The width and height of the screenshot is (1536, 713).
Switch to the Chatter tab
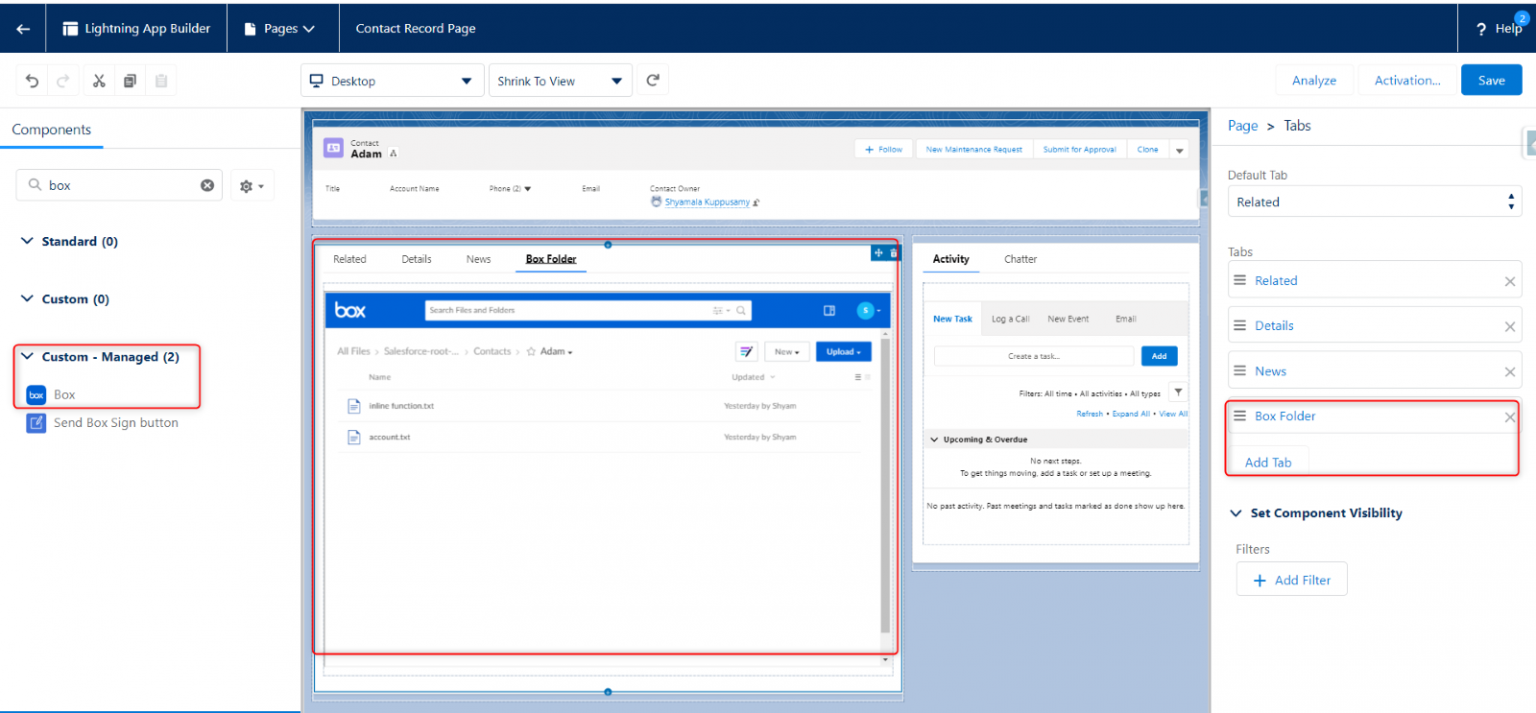coord(1020,259)
